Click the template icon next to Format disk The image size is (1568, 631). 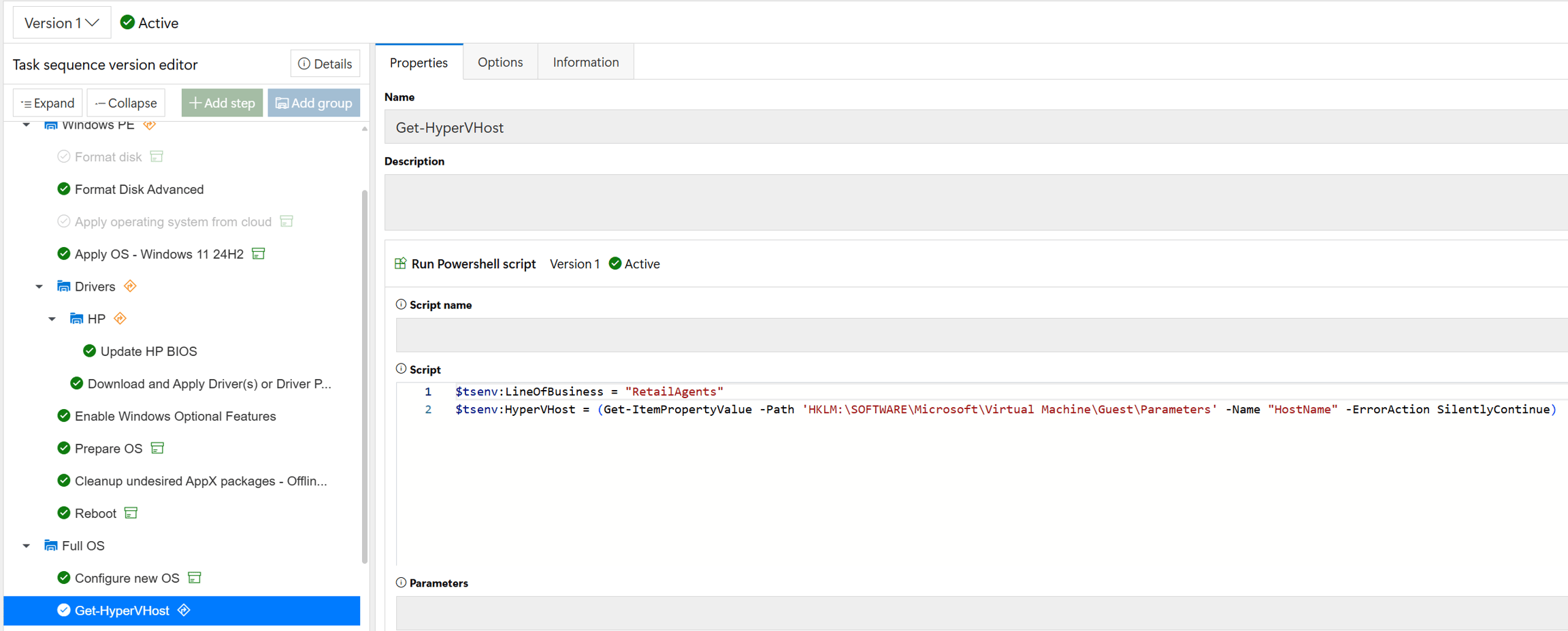[157, 157]
